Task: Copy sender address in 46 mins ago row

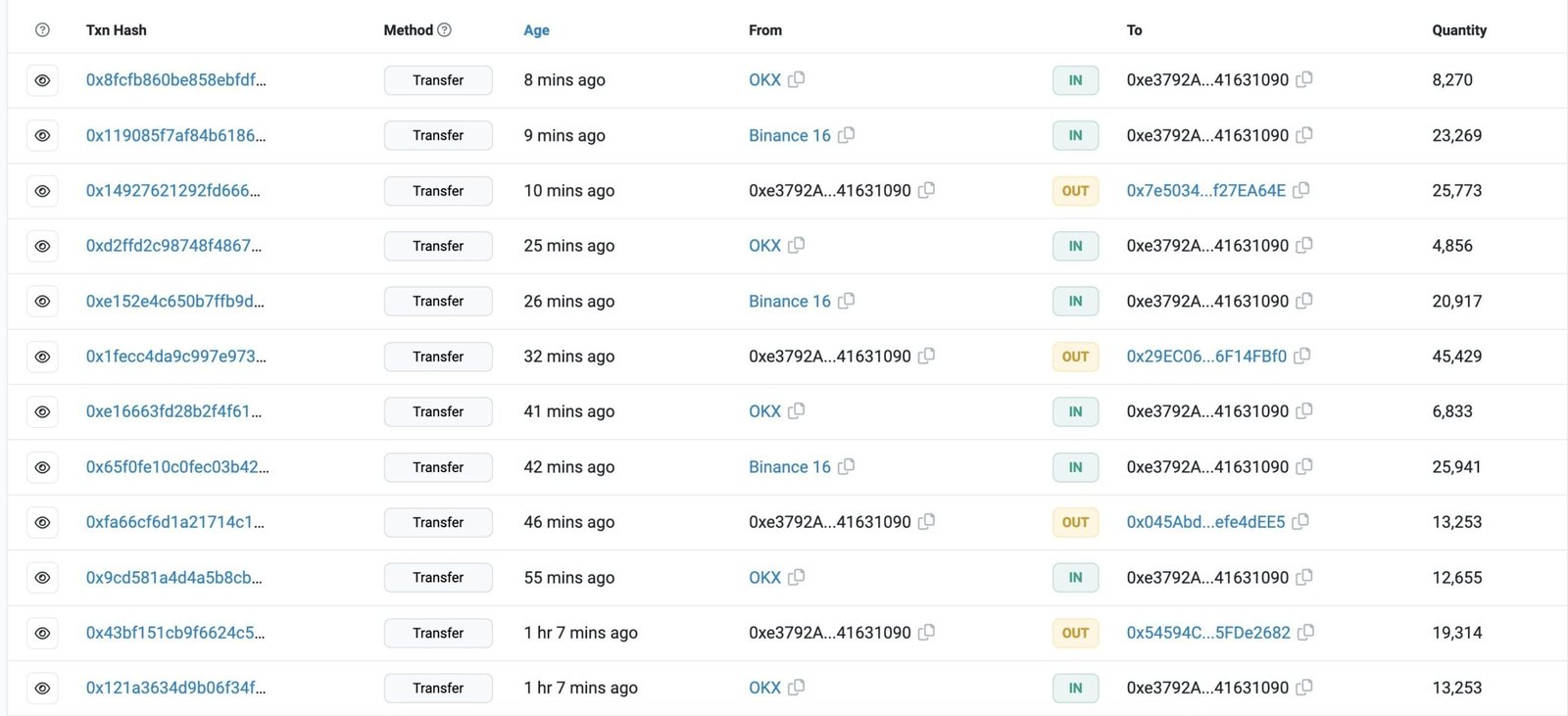Action: (926, 522)
